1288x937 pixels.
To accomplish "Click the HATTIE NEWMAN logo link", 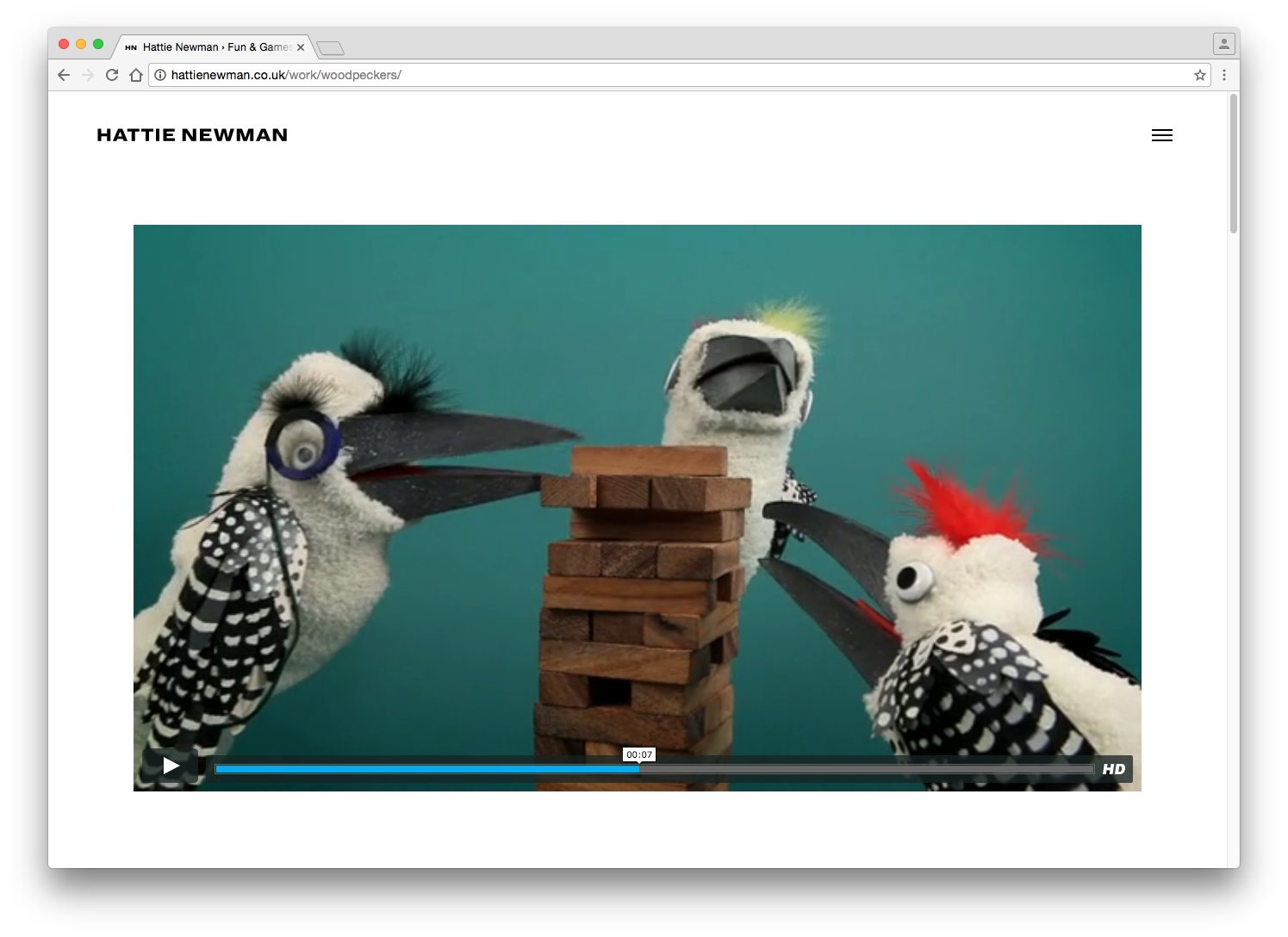I will point(192,135).
